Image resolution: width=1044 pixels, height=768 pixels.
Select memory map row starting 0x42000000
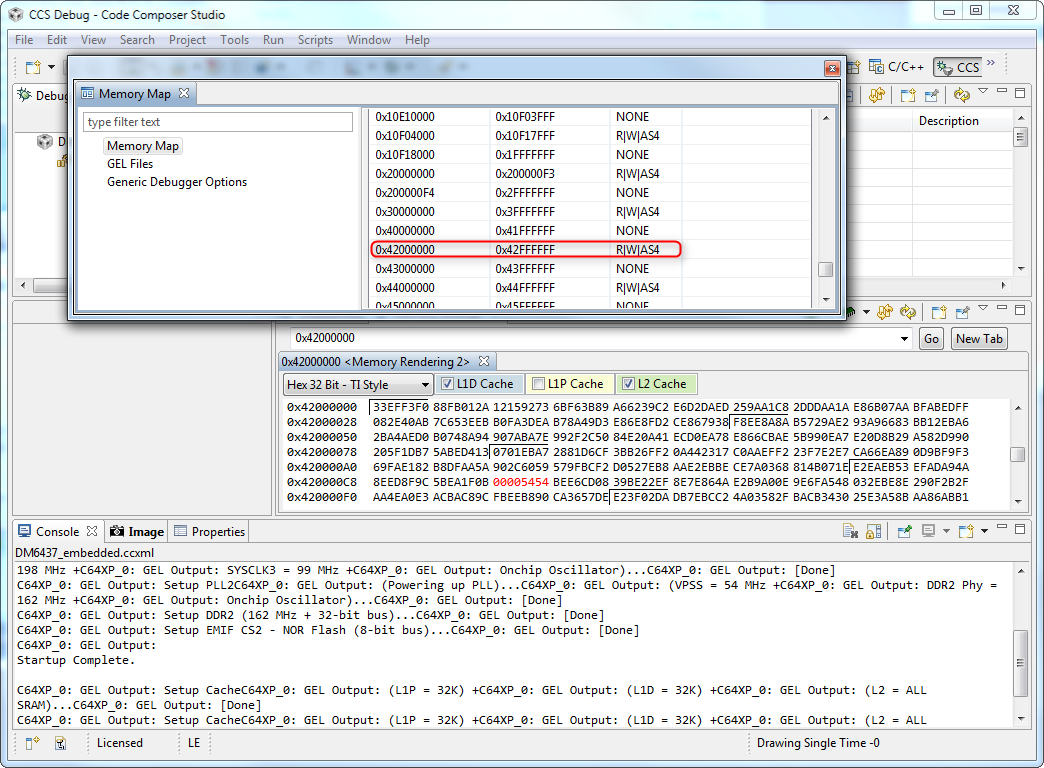pyautogui.click(x=525, y=250)
